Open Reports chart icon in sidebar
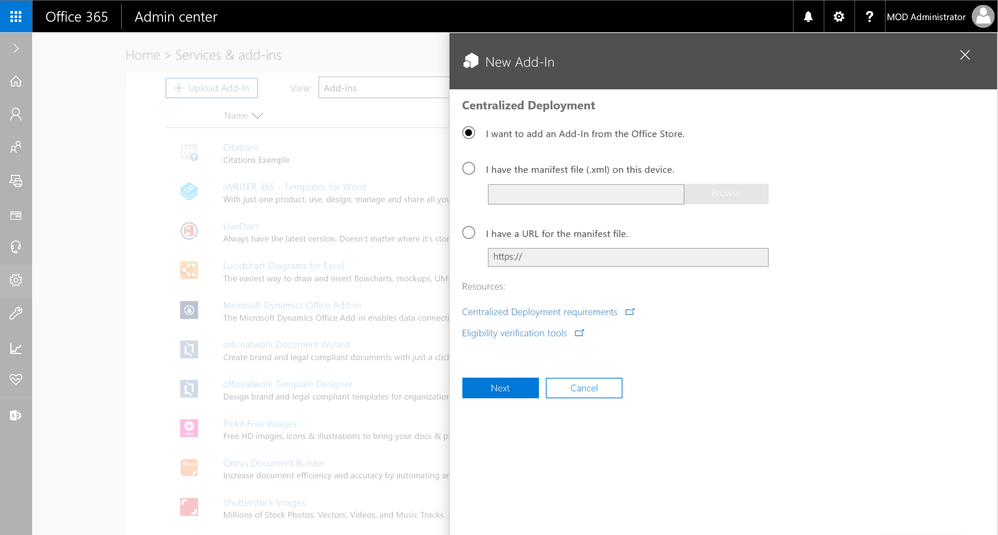 [x=16, y=348]
